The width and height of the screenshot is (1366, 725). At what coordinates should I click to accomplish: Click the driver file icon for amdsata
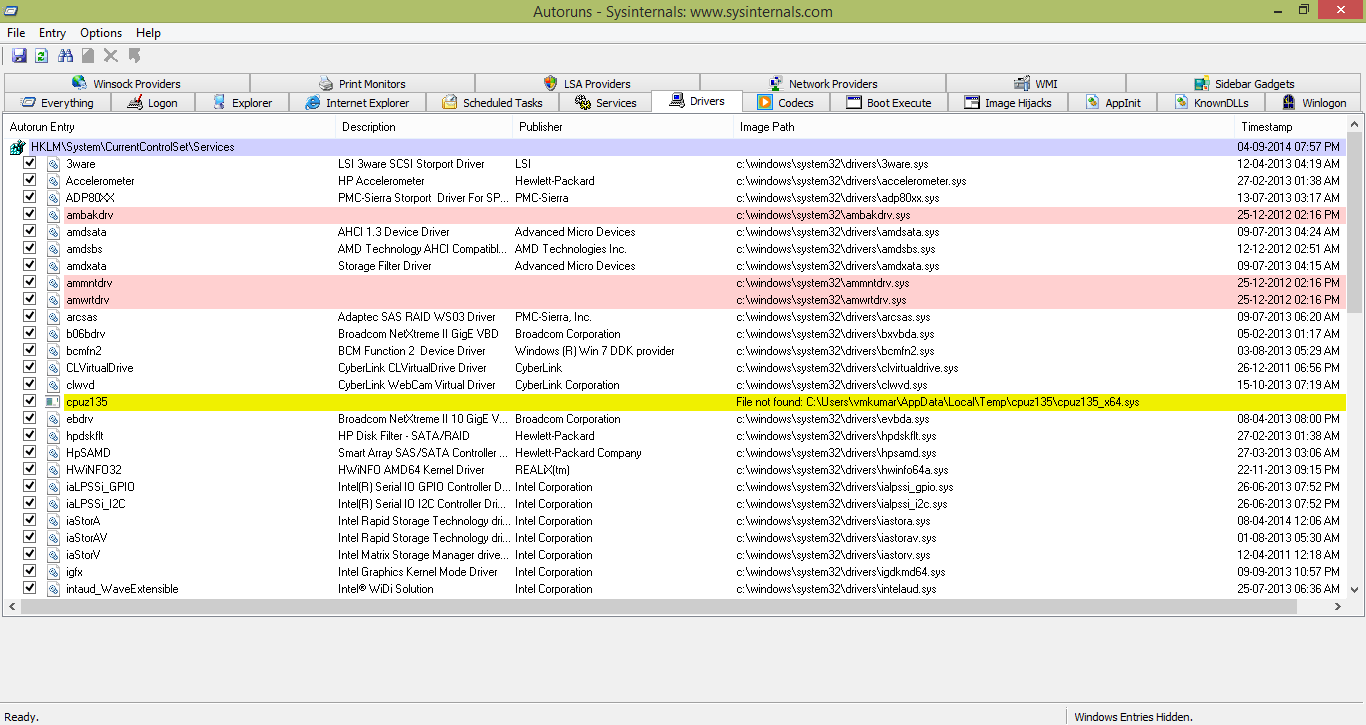pyautogui.click(x=54, y=232)
